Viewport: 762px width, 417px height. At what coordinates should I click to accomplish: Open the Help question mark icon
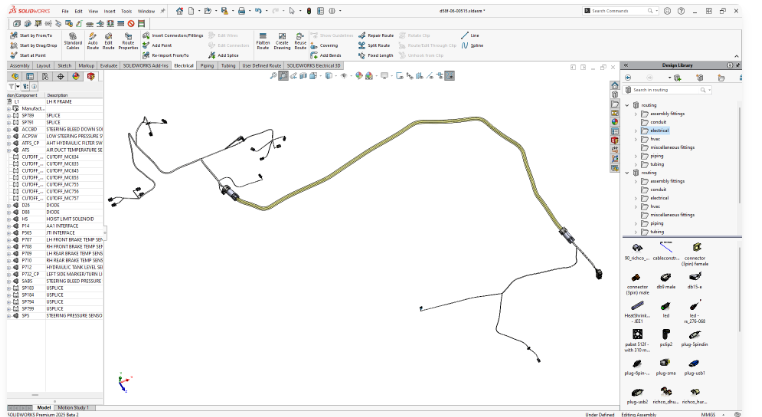point(681,11)
